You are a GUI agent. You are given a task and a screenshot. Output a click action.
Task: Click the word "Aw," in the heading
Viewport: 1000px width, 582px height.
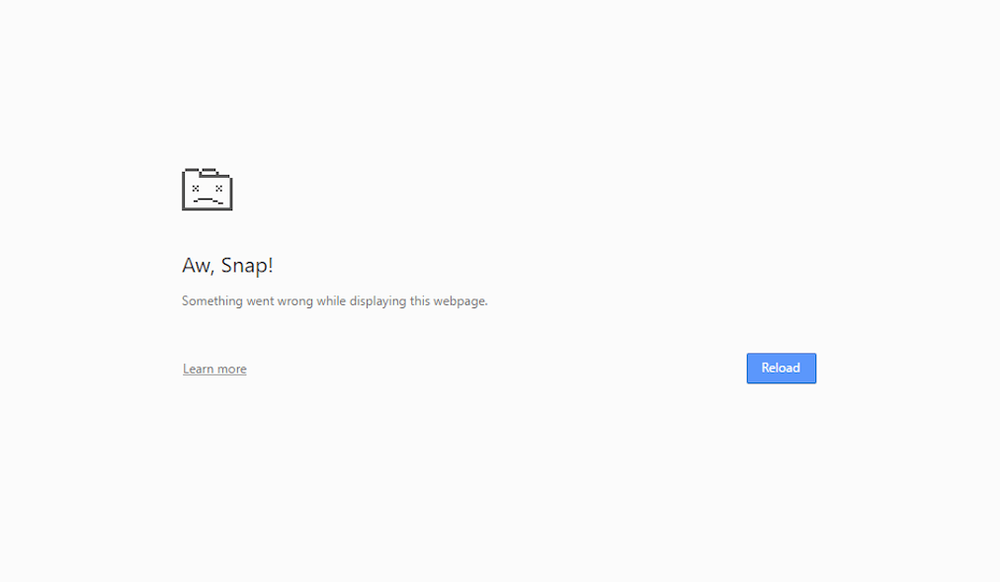coord(198,265)
